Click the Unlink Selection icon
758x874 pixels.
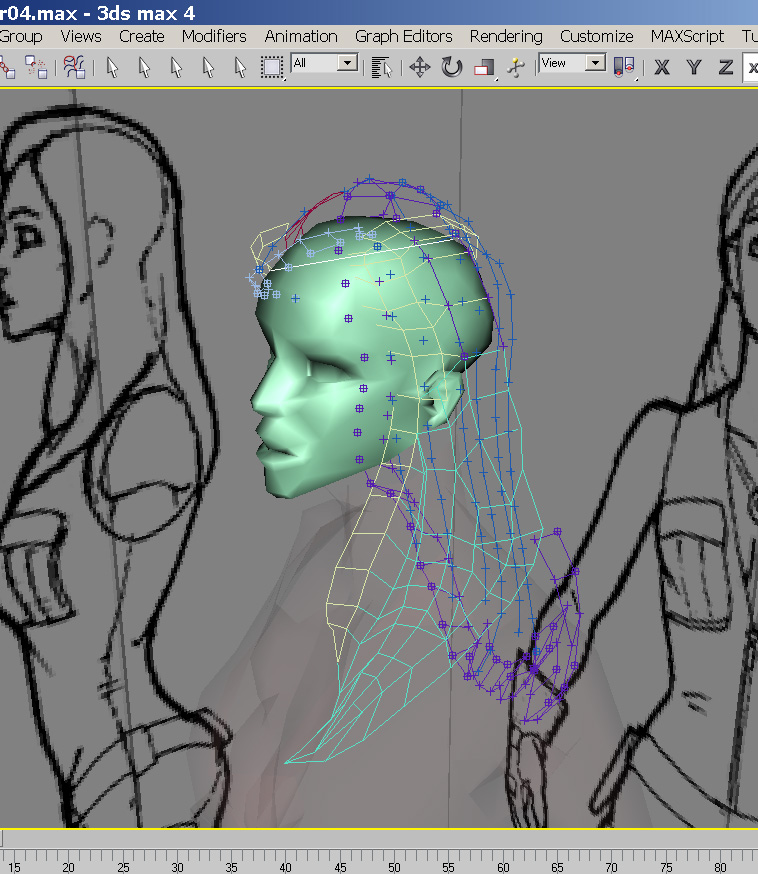(x=36, y=67)
